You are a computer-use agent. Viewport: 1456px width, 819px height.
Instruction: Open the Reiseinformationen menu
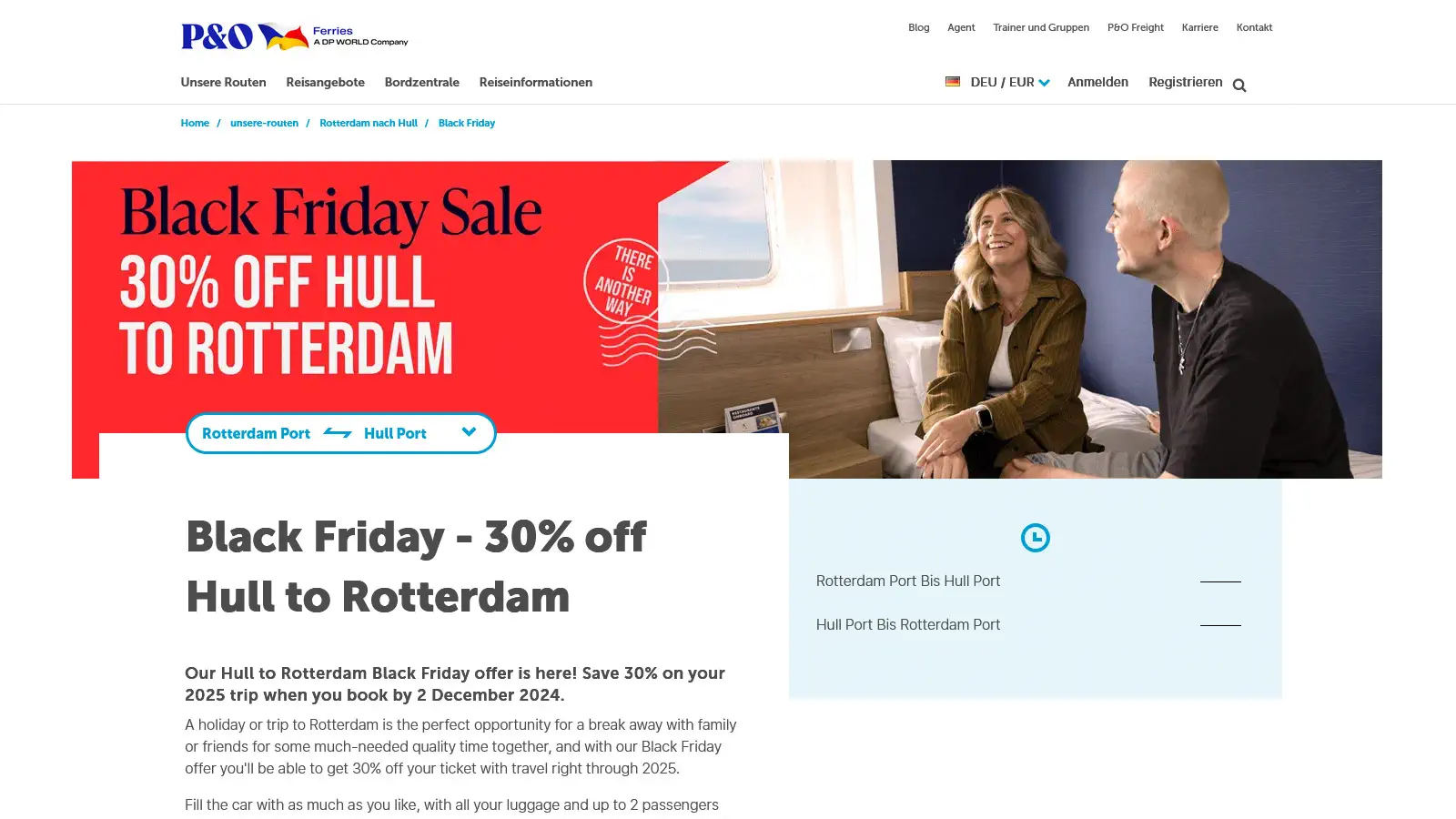[535, 82]
